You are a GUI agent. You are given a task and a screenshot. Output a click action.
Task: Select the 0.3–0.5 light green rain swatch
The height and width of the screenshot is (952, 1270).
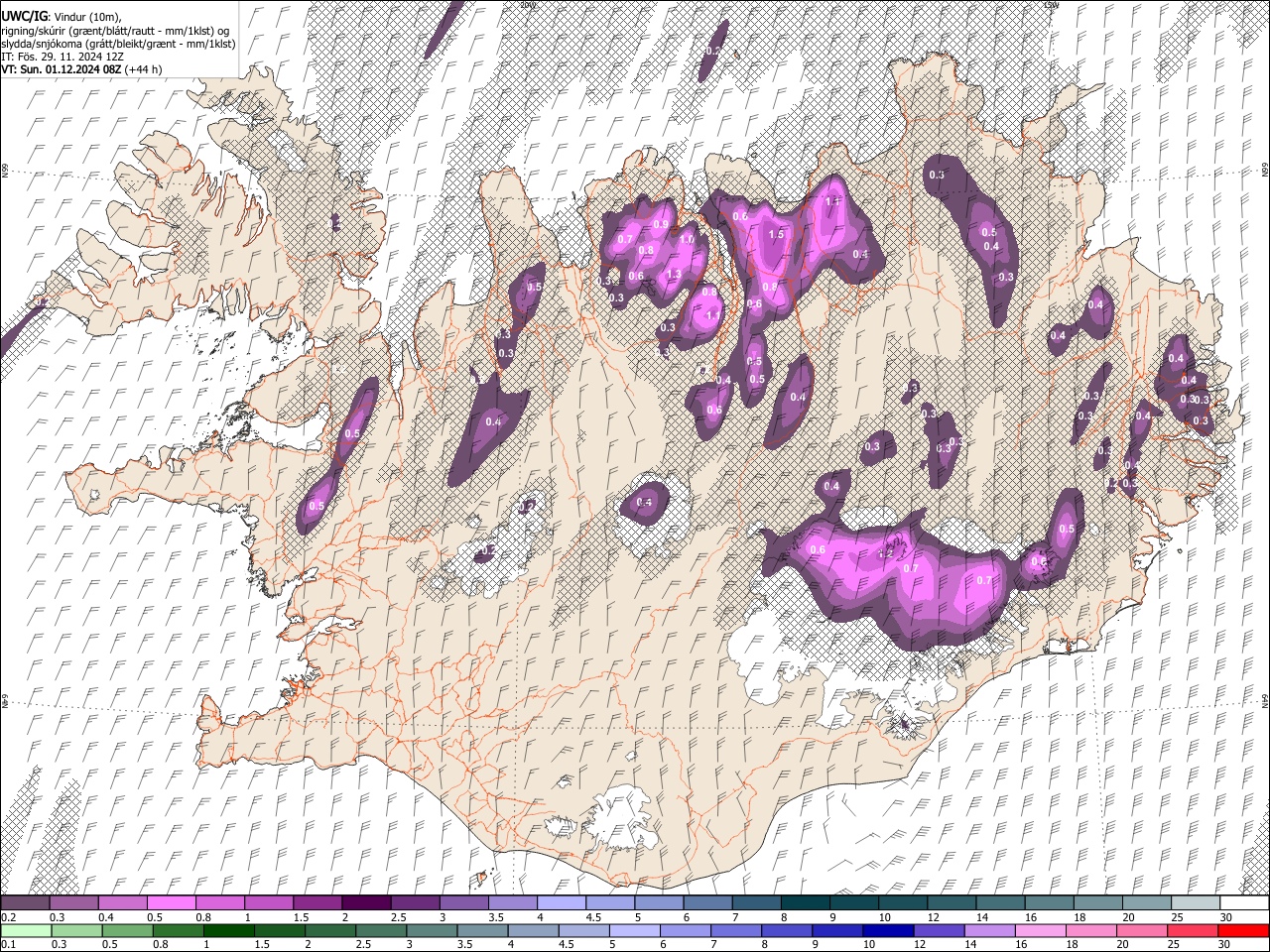click(76, 930)
